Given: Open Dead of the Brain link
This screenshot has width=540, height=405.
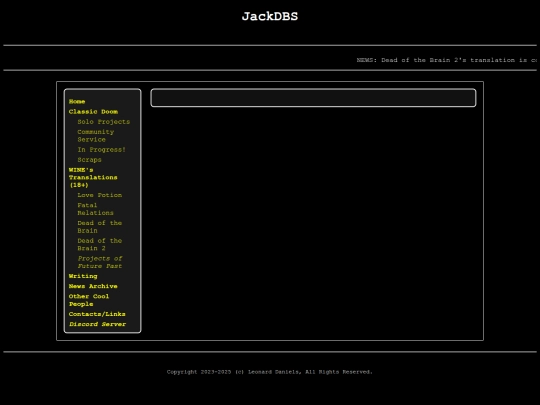Looking at the screenshot, I should click(100, 227).
